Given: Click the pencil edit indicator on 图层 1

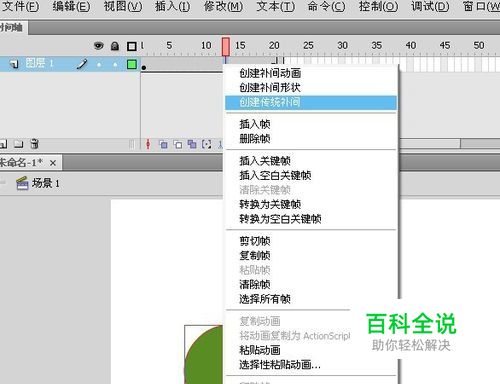Looking at the screenshot, I should 82,64.
